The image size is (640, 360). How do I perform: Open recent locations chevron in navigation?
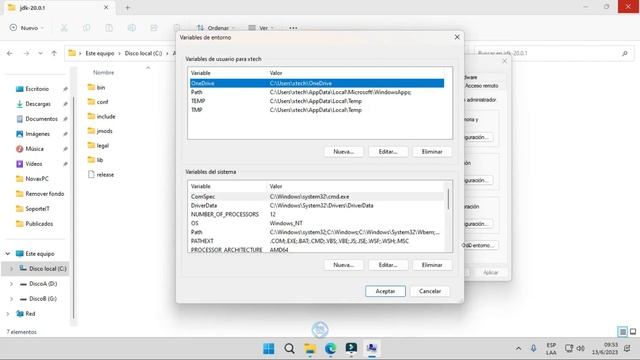40,53
